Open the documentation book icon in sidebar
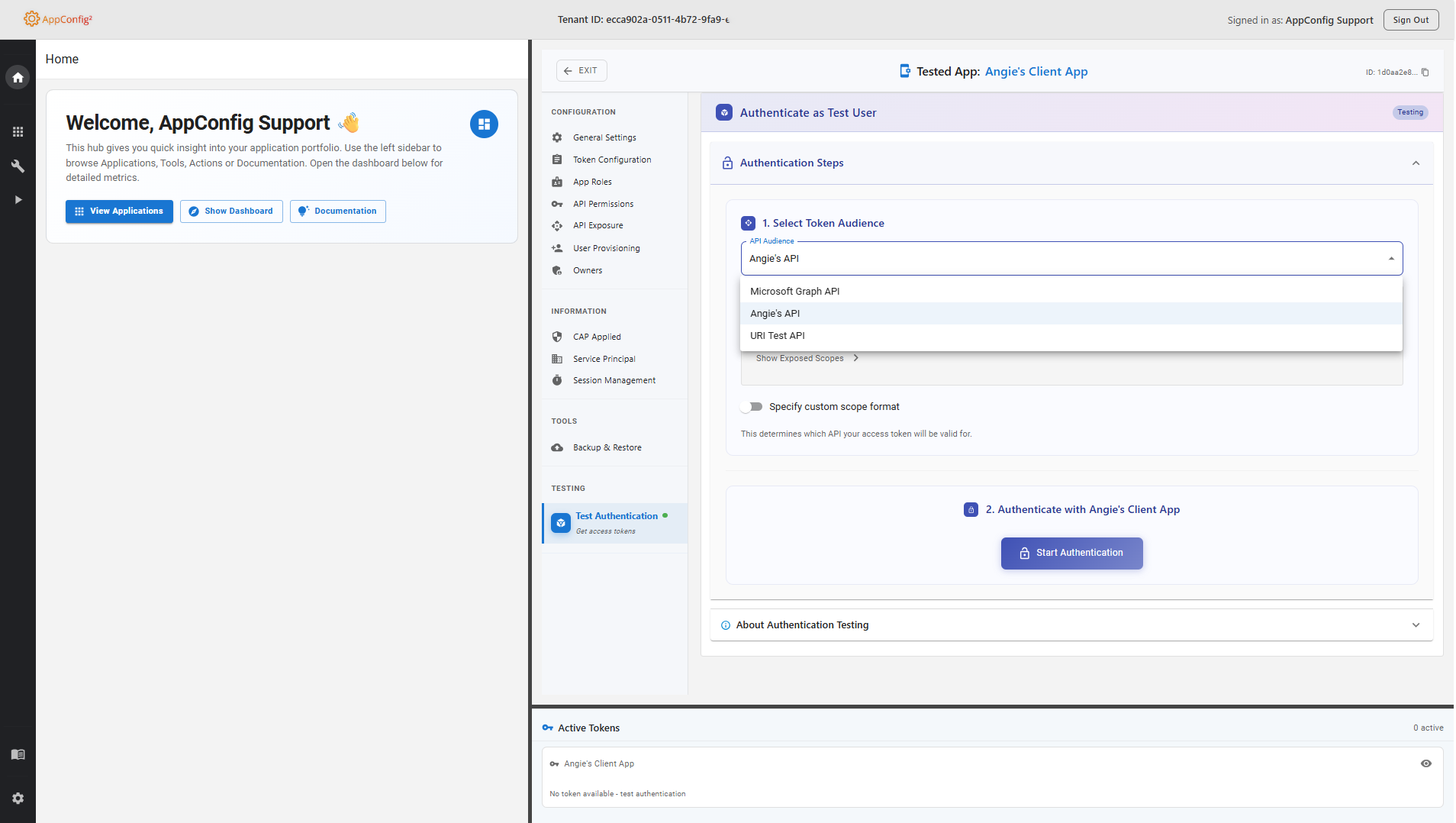Screen dimensions: 1456x823 [18, 754]
